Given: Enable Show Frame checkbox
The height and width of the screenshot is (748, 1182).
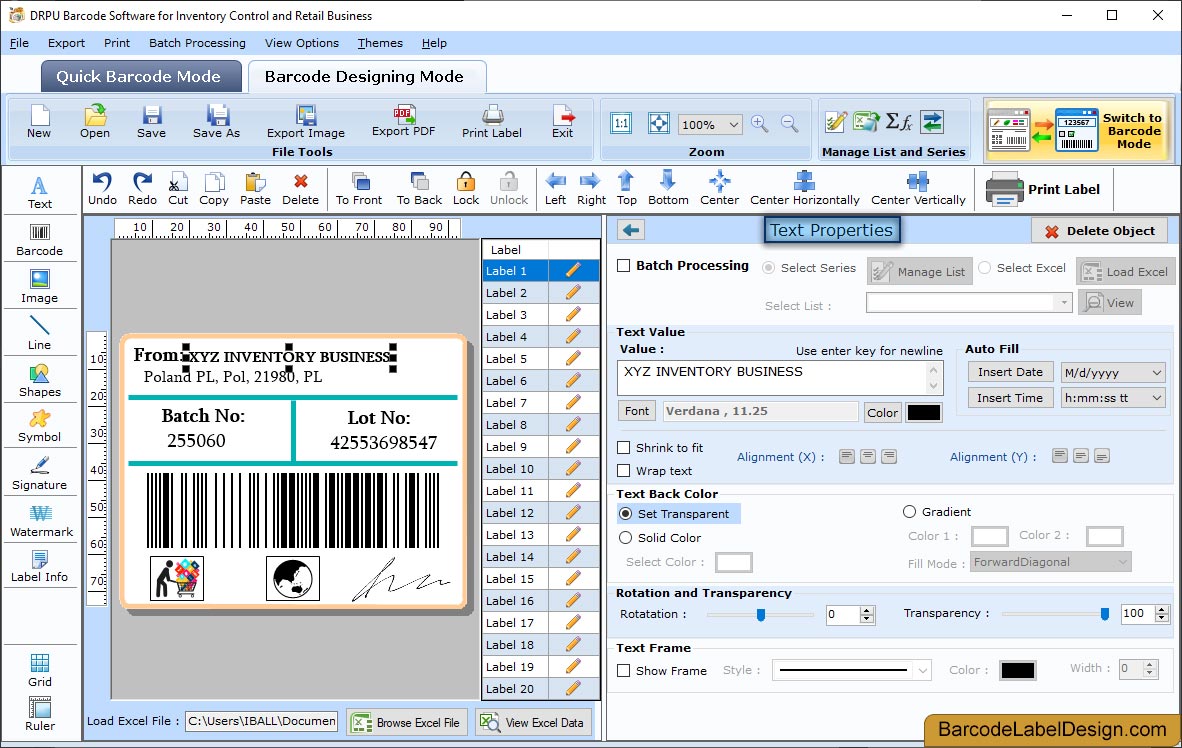Looking at the screenshot, I should pyautogui.click(x=623, y=670).
